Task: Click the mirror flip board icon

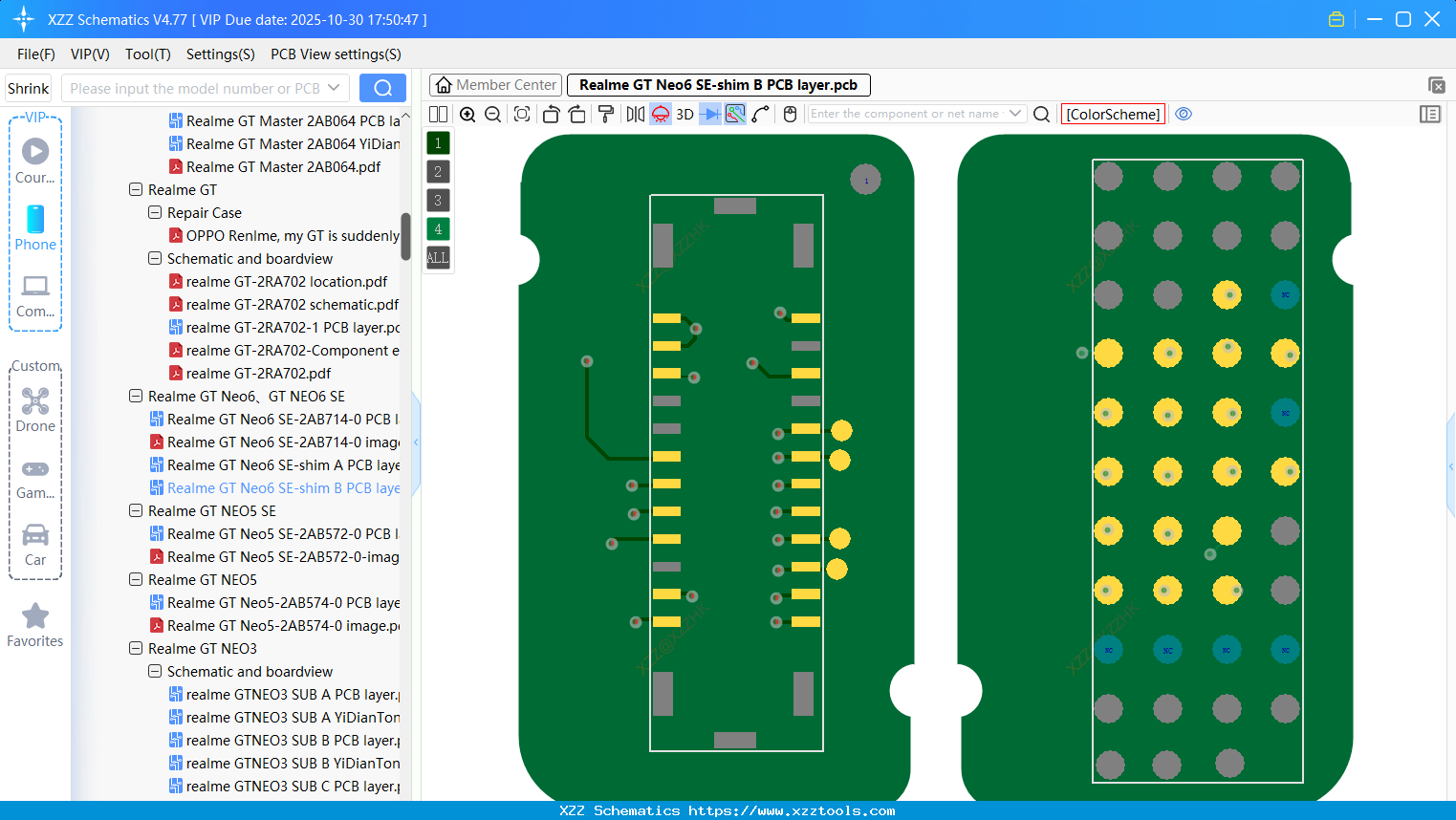Action: pos(635,114)
